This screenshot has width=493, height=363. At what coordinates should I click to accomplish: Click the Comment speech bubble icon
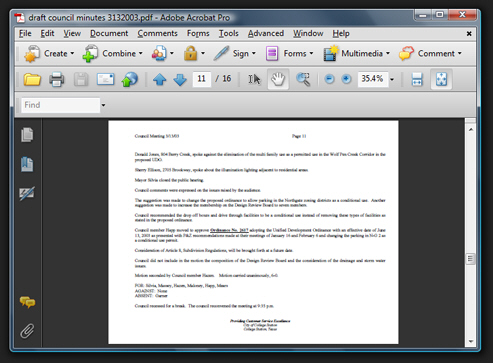click(406, 53)
